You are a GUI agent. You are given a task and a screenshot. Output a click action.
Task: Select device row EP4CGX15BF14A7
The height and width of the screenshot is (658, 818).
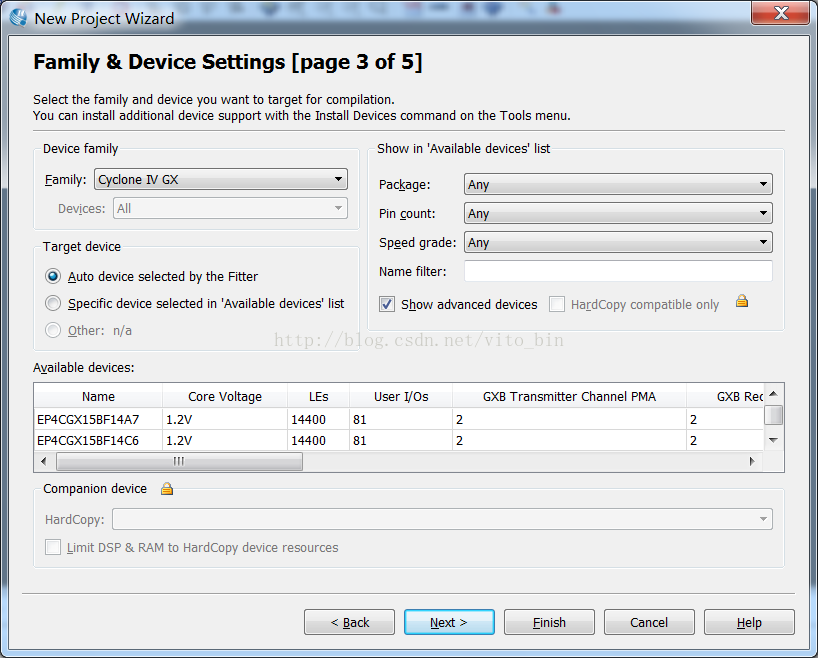click(399, 419)
